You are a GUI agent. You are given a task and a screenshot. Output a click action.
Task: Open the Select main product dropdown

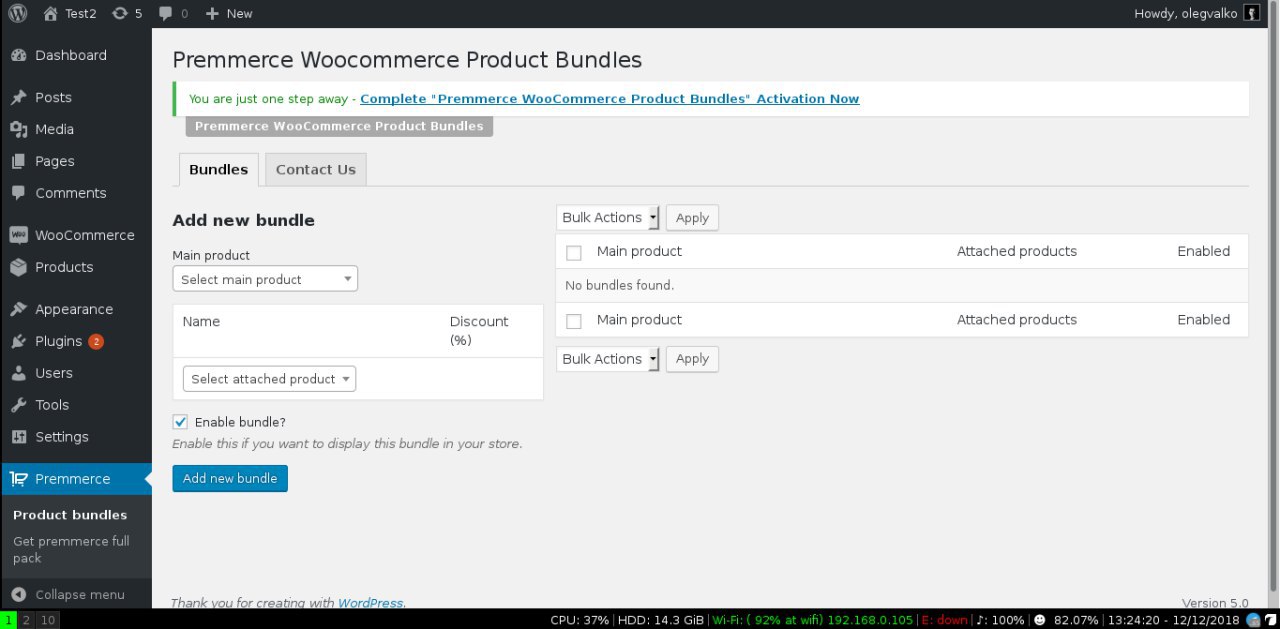coord(265,279)
